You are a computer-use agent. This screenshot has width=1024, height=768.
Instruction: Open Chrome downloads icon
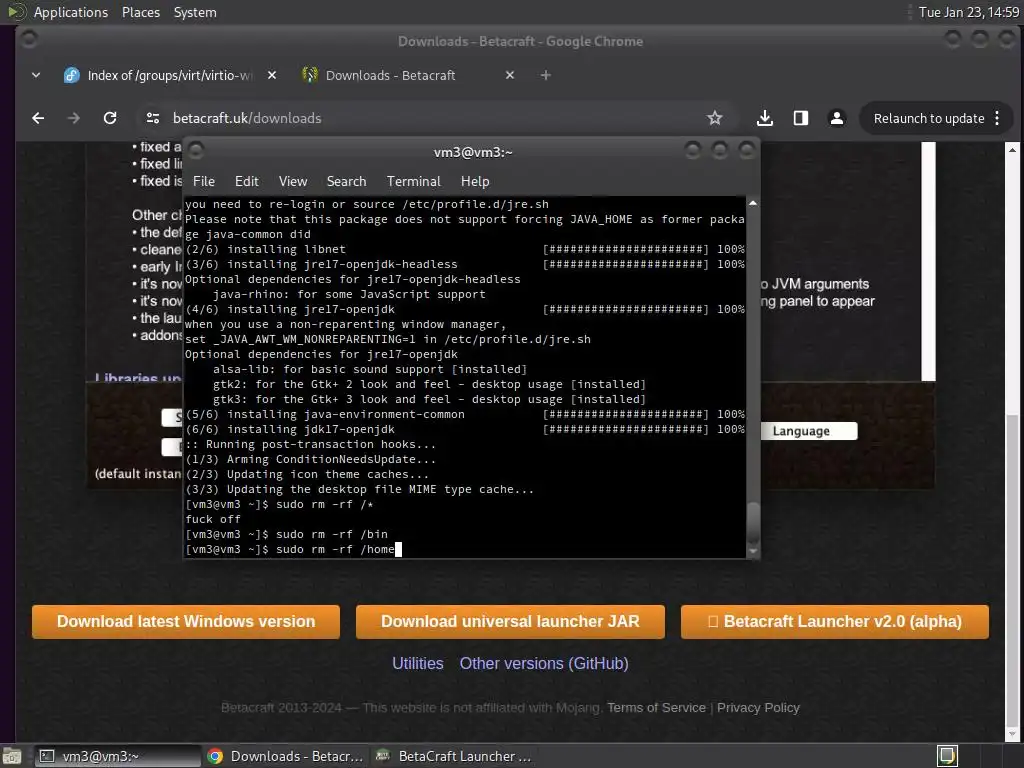tap(765, 118)
